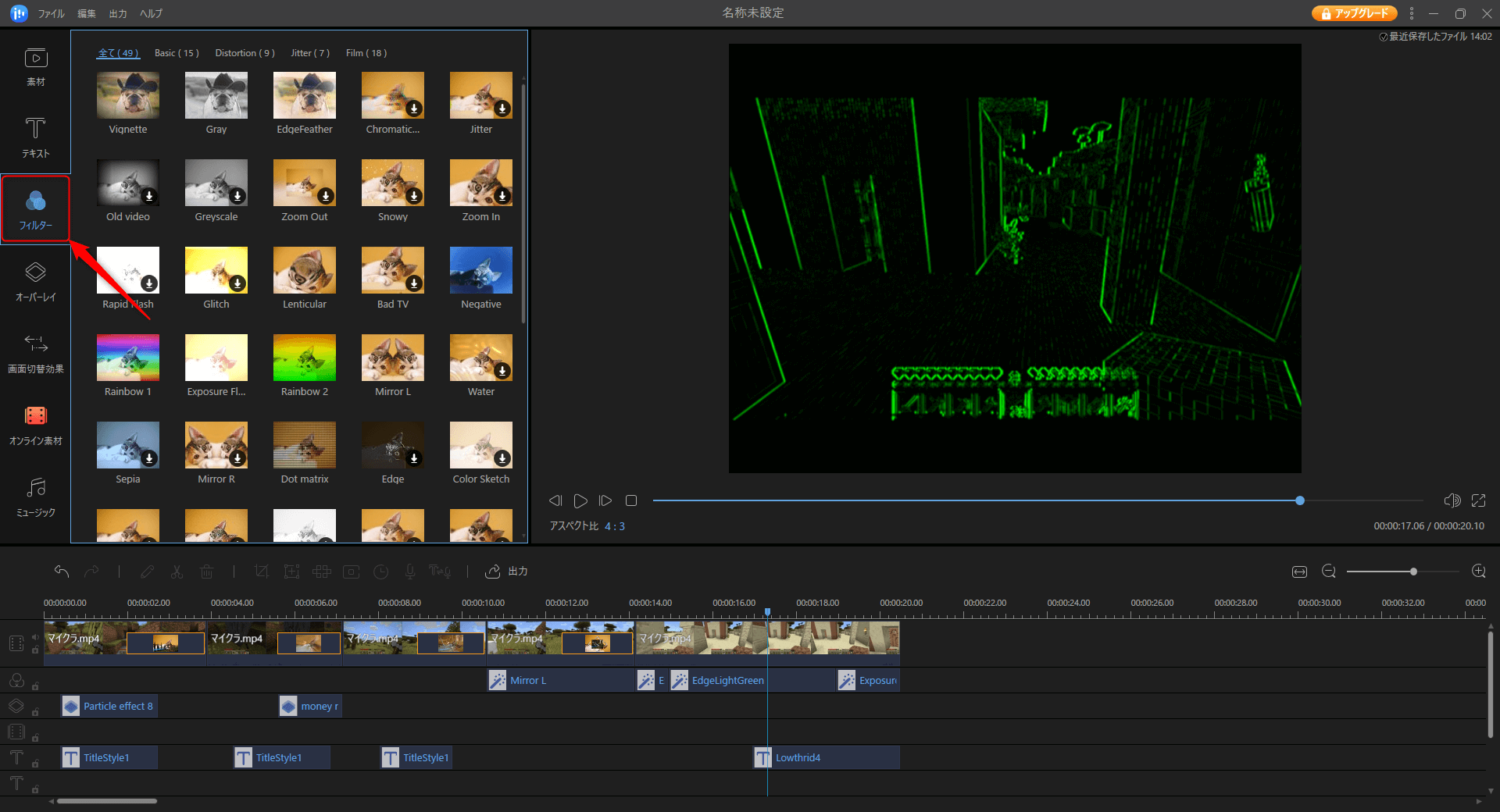Open the 画面切替効果 transitions panel
This screenshot has height=812, width=1500.
coord(36,354)
